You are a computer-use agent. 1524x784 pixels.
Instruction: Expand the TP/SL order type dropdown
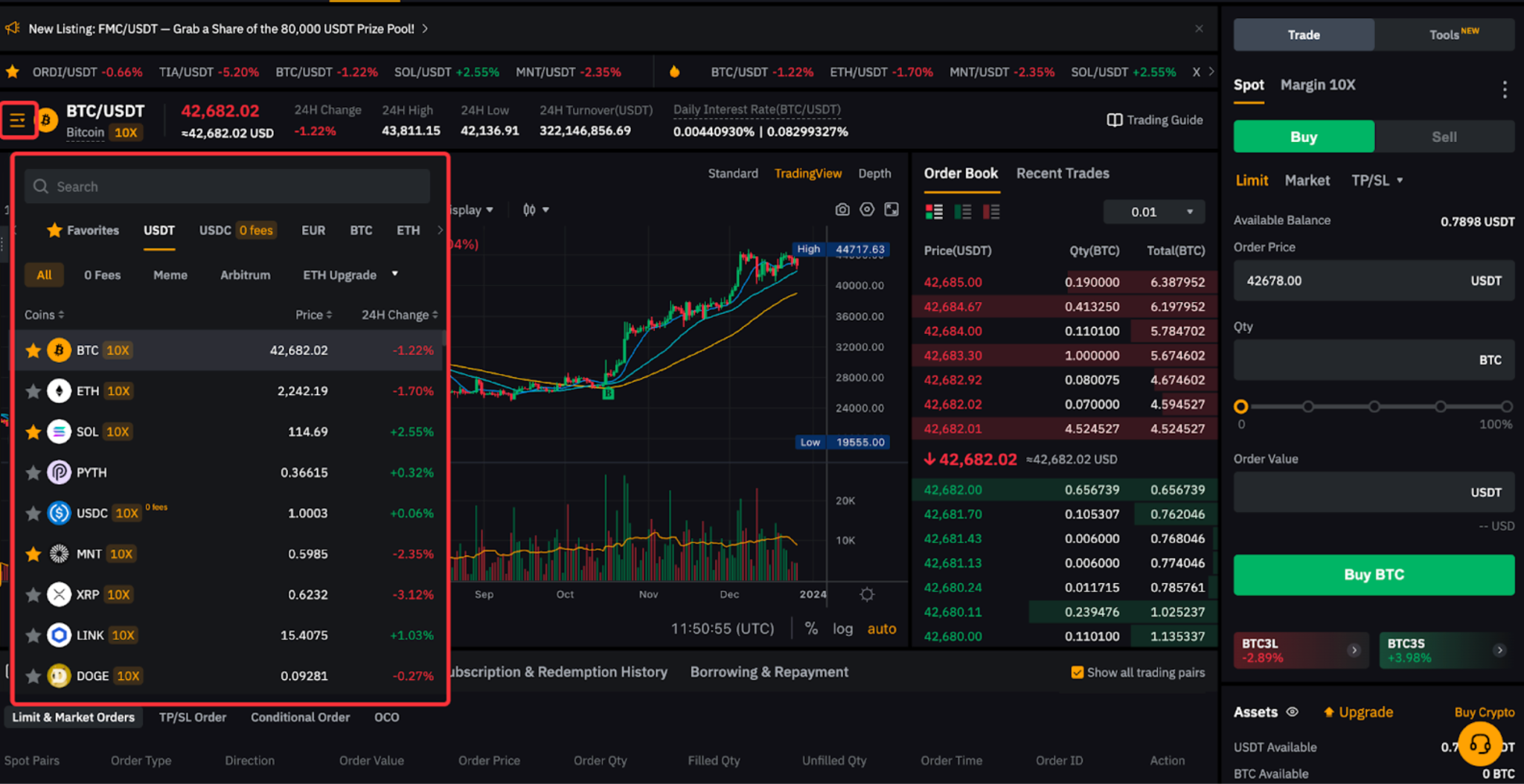pos(1377,181)
